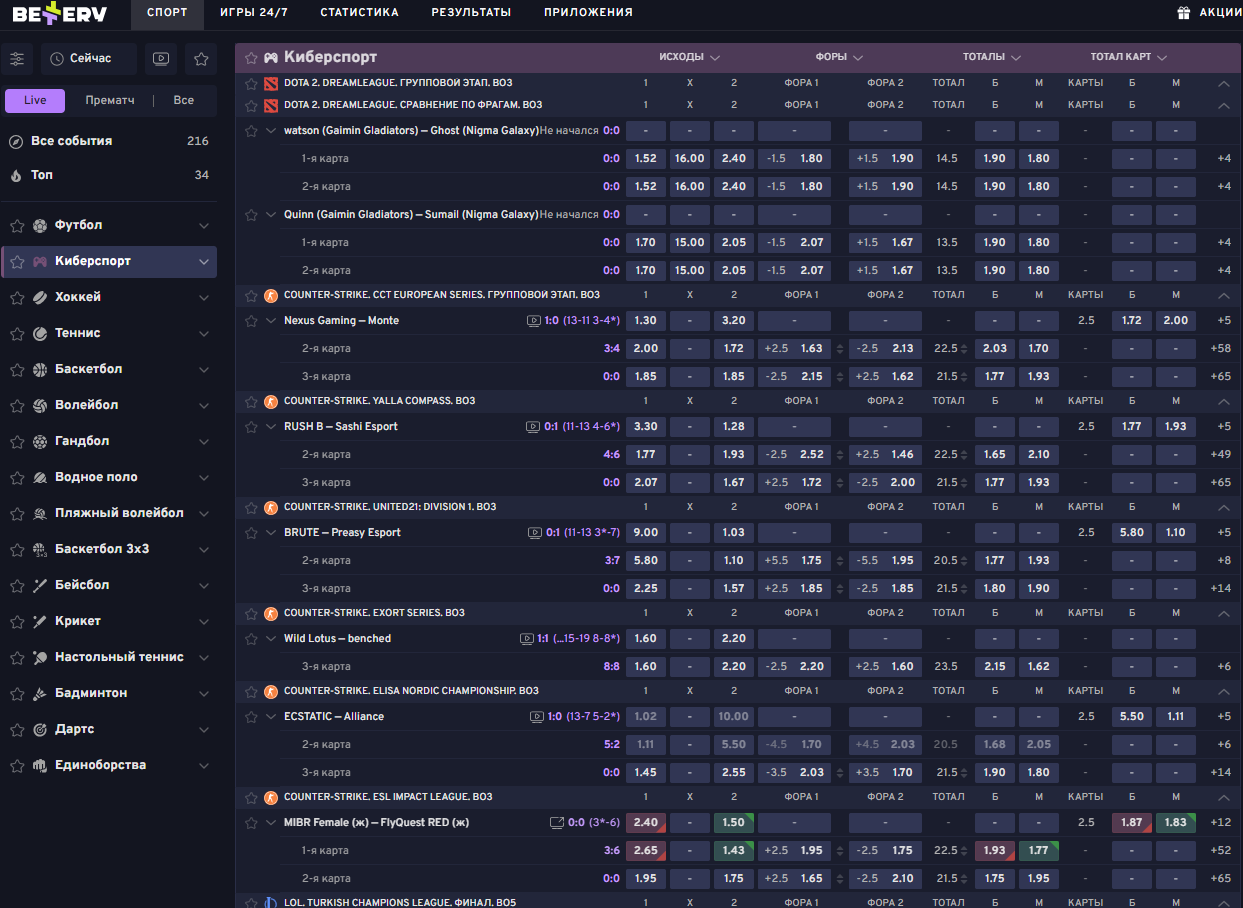Open the Результаты tab
The height and width of the screenshot is (908, 1243).
(x=471, y=13)
